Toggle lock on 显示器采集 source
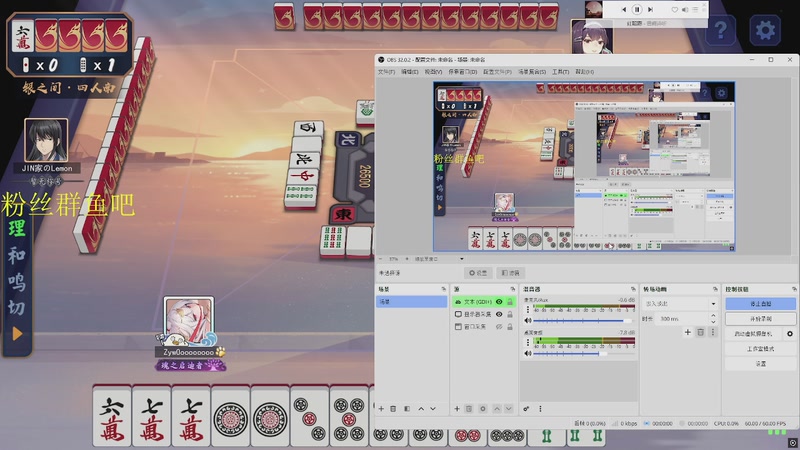 510,314
